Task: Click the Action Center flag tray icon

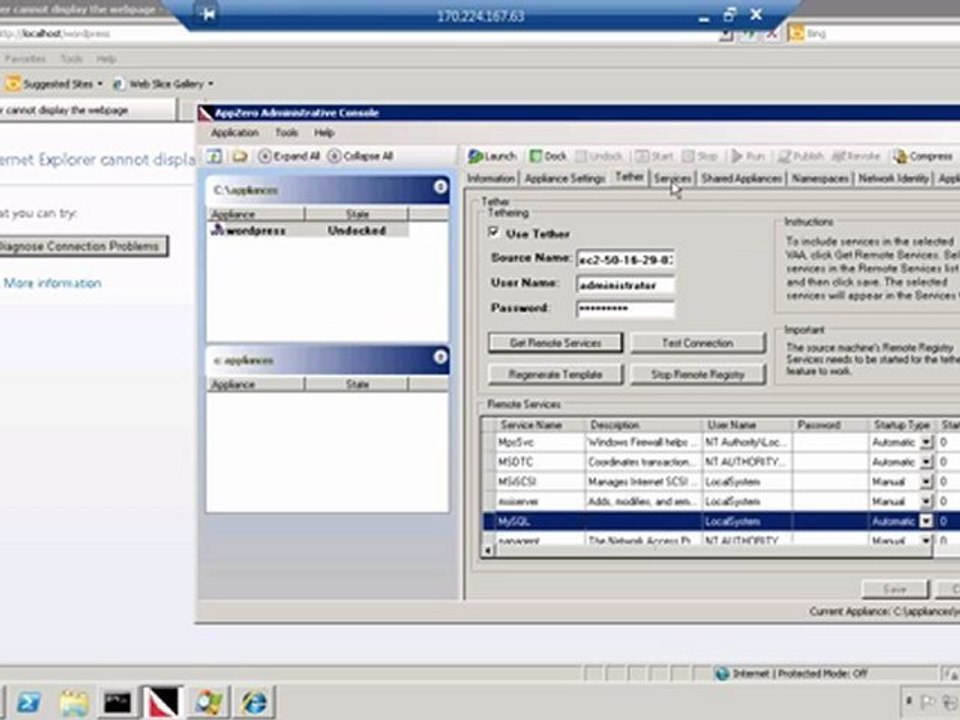Action: pos(927,701)
